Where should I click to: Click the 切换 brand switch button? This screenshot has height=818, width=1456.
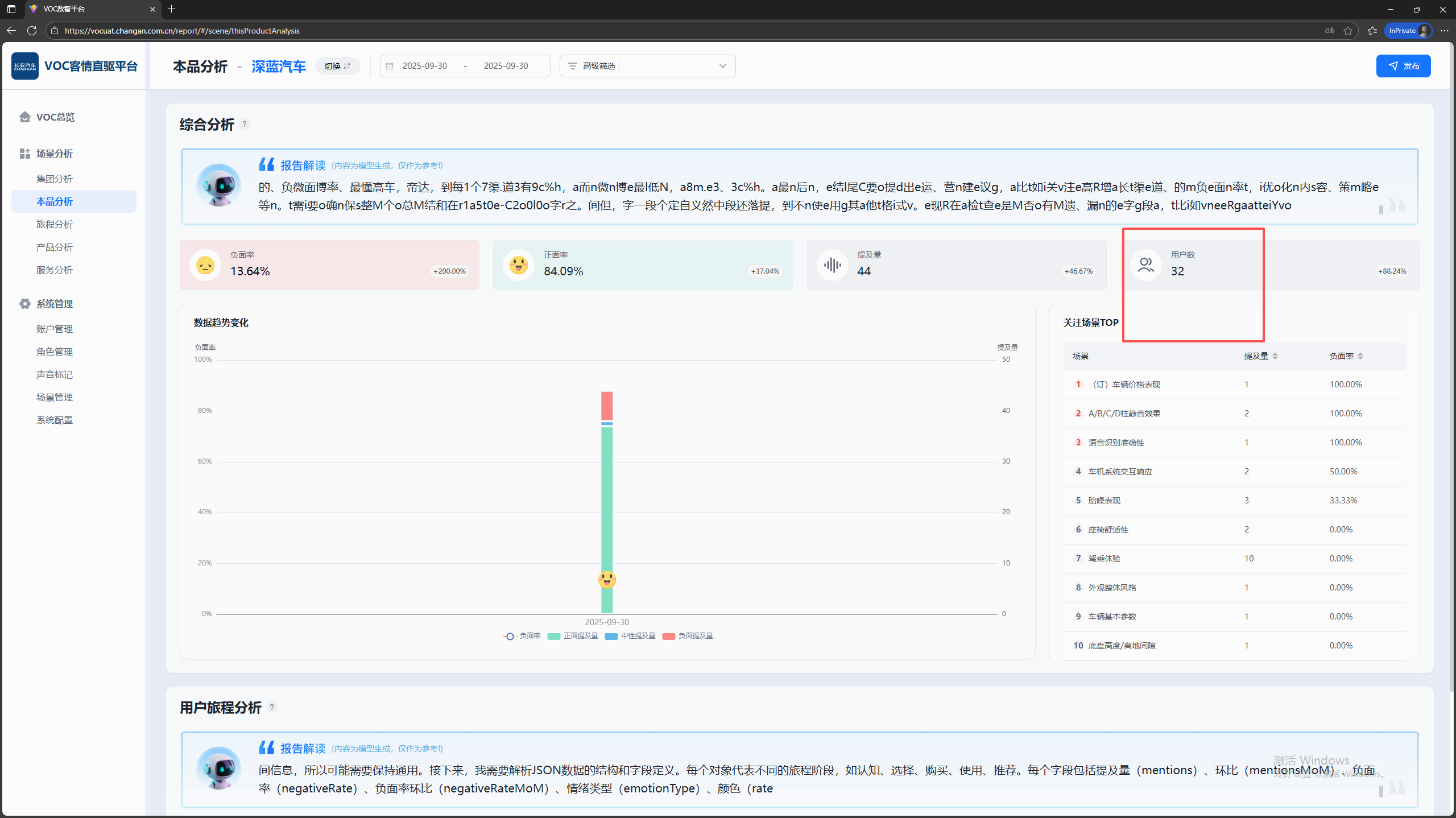337,66
